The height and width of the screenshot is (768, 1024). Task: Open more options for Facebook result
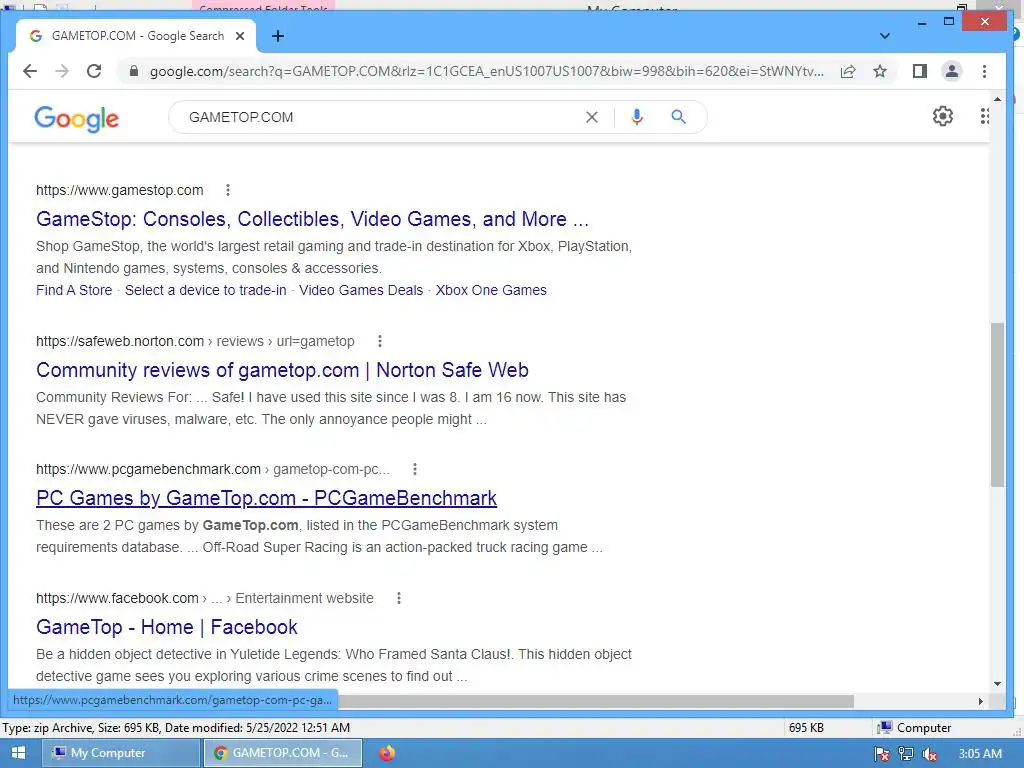pos(399,598)
